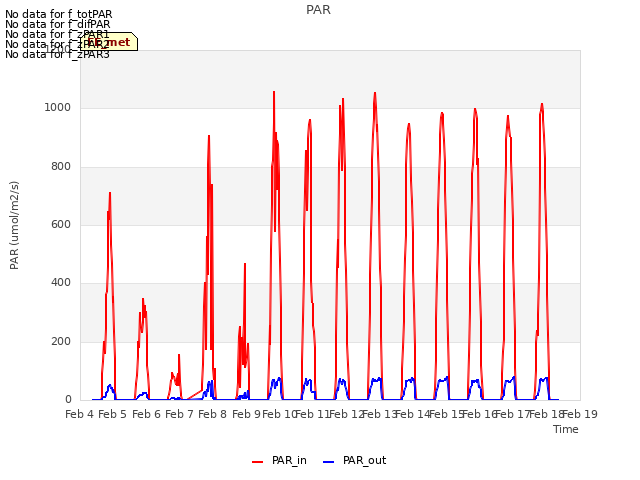640x480 pixels.
Task: Click the 1000 y-axis tick label
Action: tap(58, 107)
